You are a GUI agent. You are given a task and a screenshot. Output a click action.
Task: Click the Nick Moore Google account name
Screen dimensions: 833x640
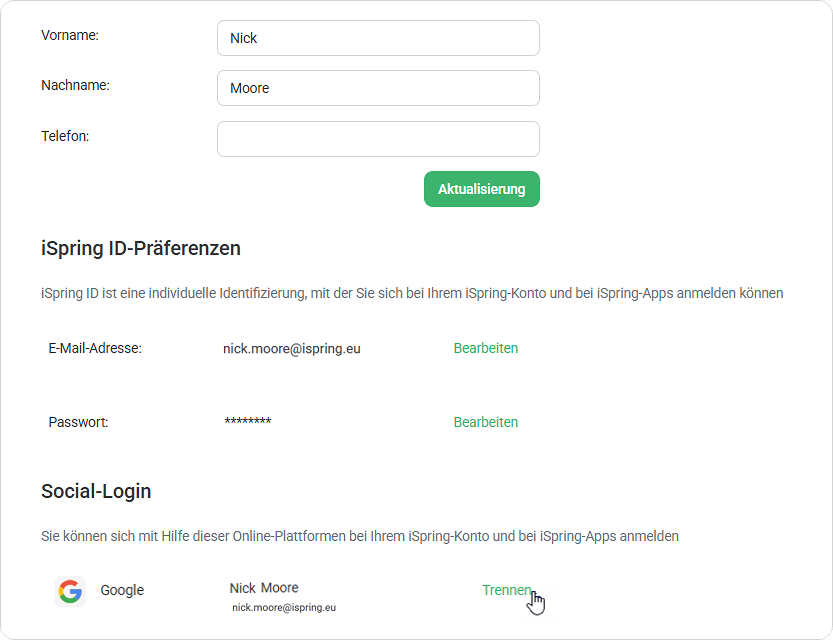click(264, 588)
